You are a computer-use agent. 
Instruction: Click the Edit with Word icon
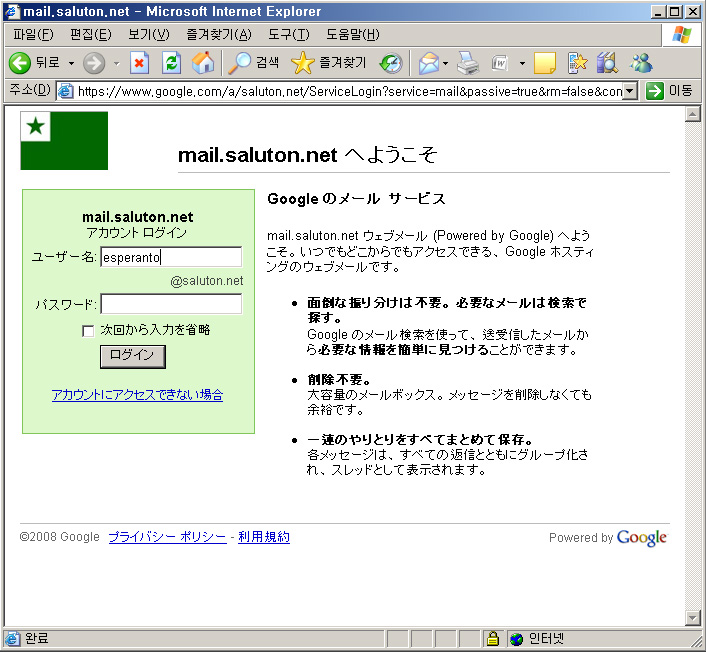click(500, 63)
